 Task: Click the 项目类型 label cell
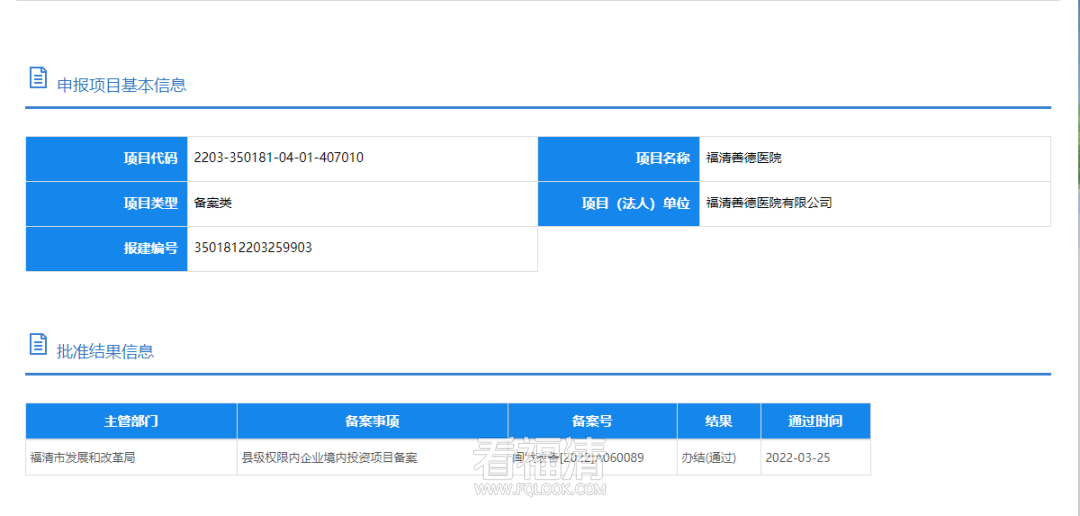point(107,203)
